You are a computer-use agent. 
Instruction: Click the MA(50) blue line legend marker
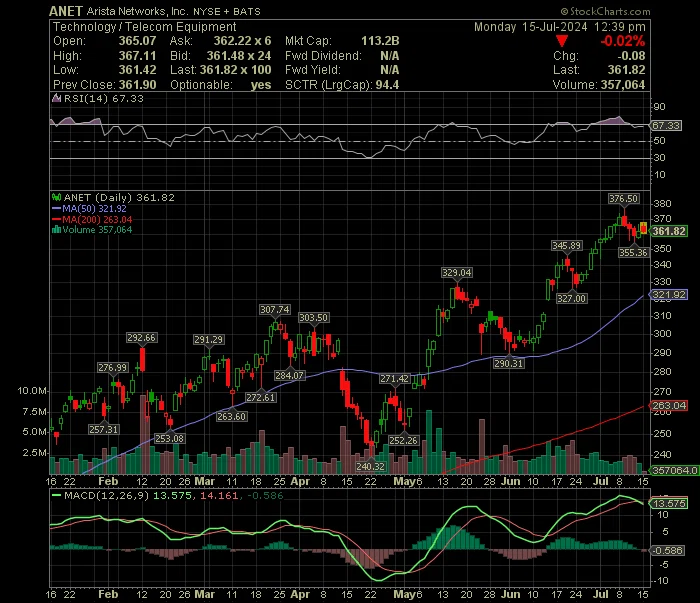coord(56,208)
